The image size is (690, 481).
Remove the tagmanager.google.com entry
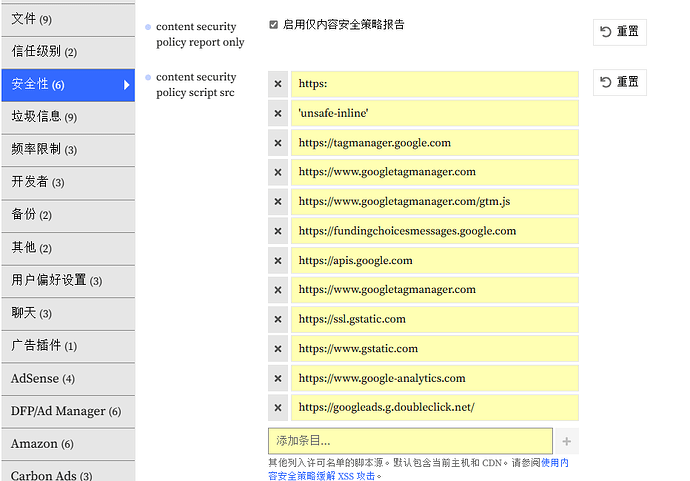click(278, 143)
